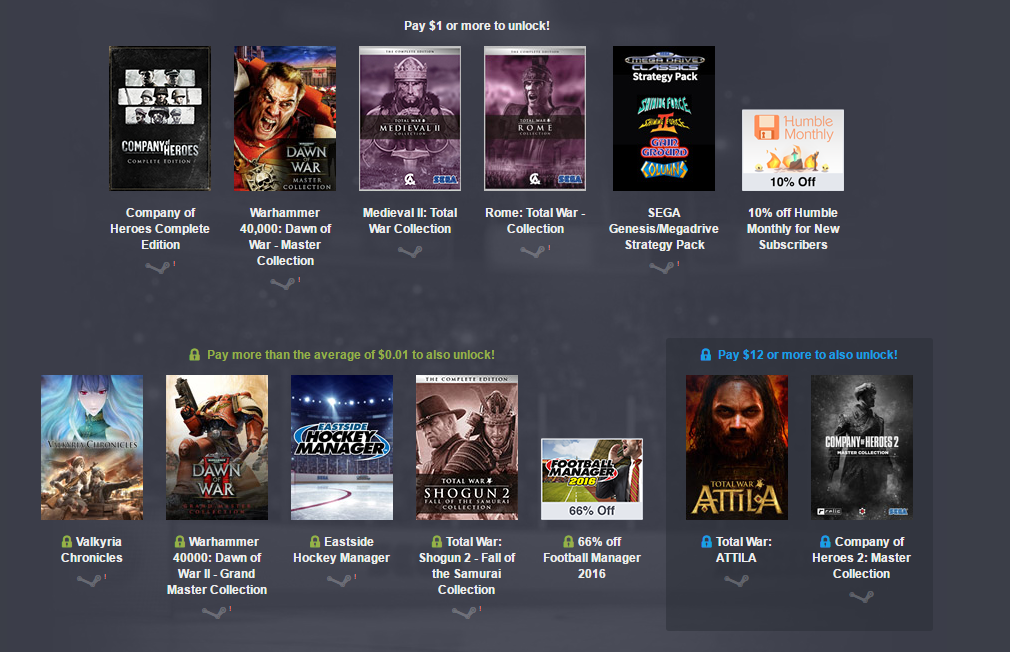This screenshot has height=652, width=1010.
Task: Click the Steam icon under Company of Heroes Complete Edition
Action: point(158,267)
